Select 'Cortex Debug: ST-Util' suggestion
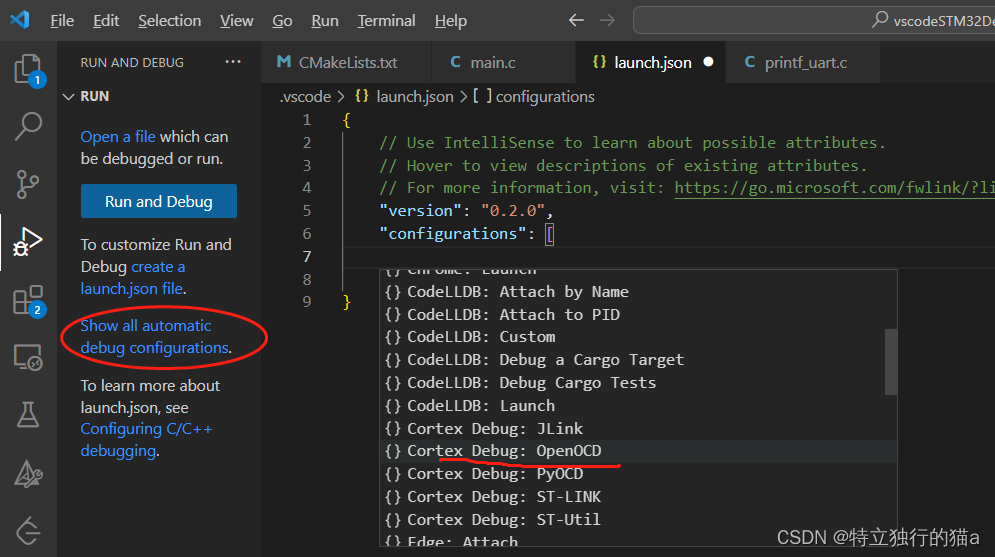 (638, 520)
